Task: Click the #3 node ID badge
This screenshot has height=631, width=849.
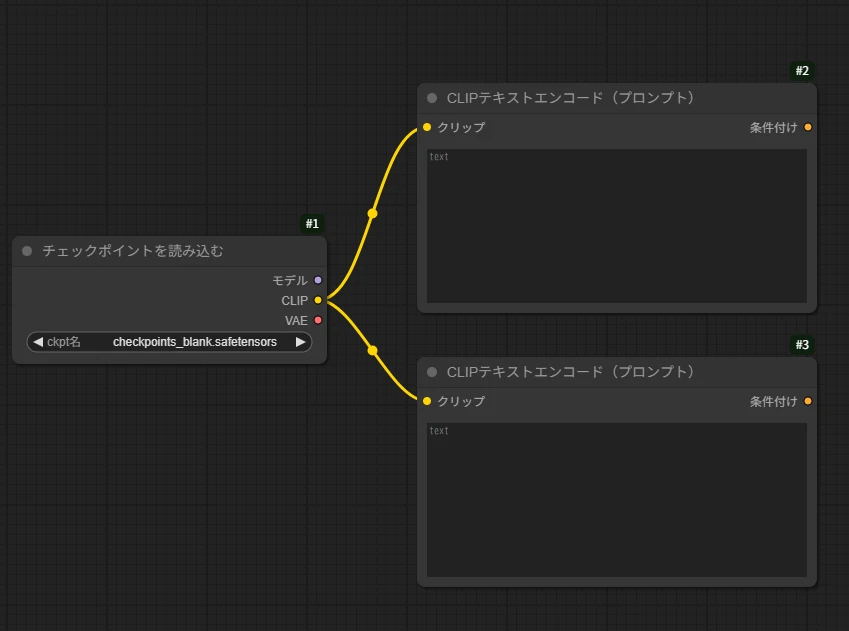Action: [x=802, y=345]
